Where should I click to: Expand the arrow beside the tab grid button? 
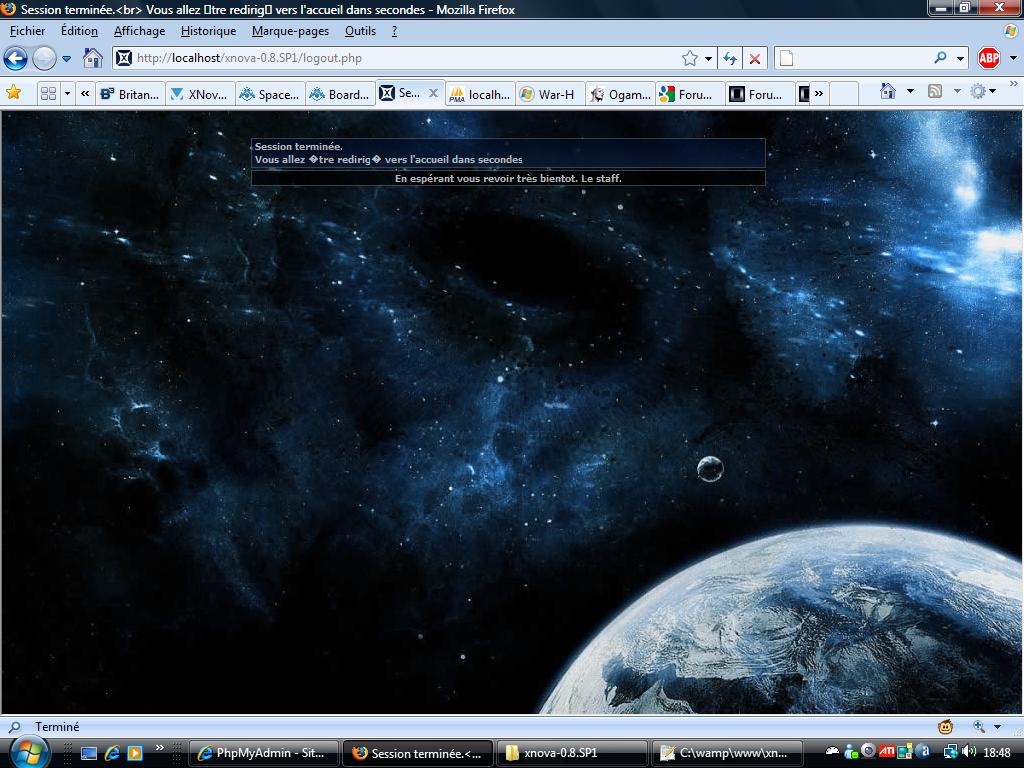[x=67, y=93]
